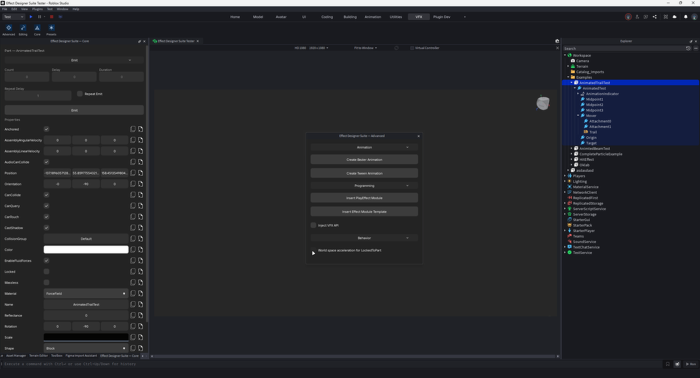Screen dimensions: 700x378
Task: Click the user avatar icon
Action: tap(694, 17)
